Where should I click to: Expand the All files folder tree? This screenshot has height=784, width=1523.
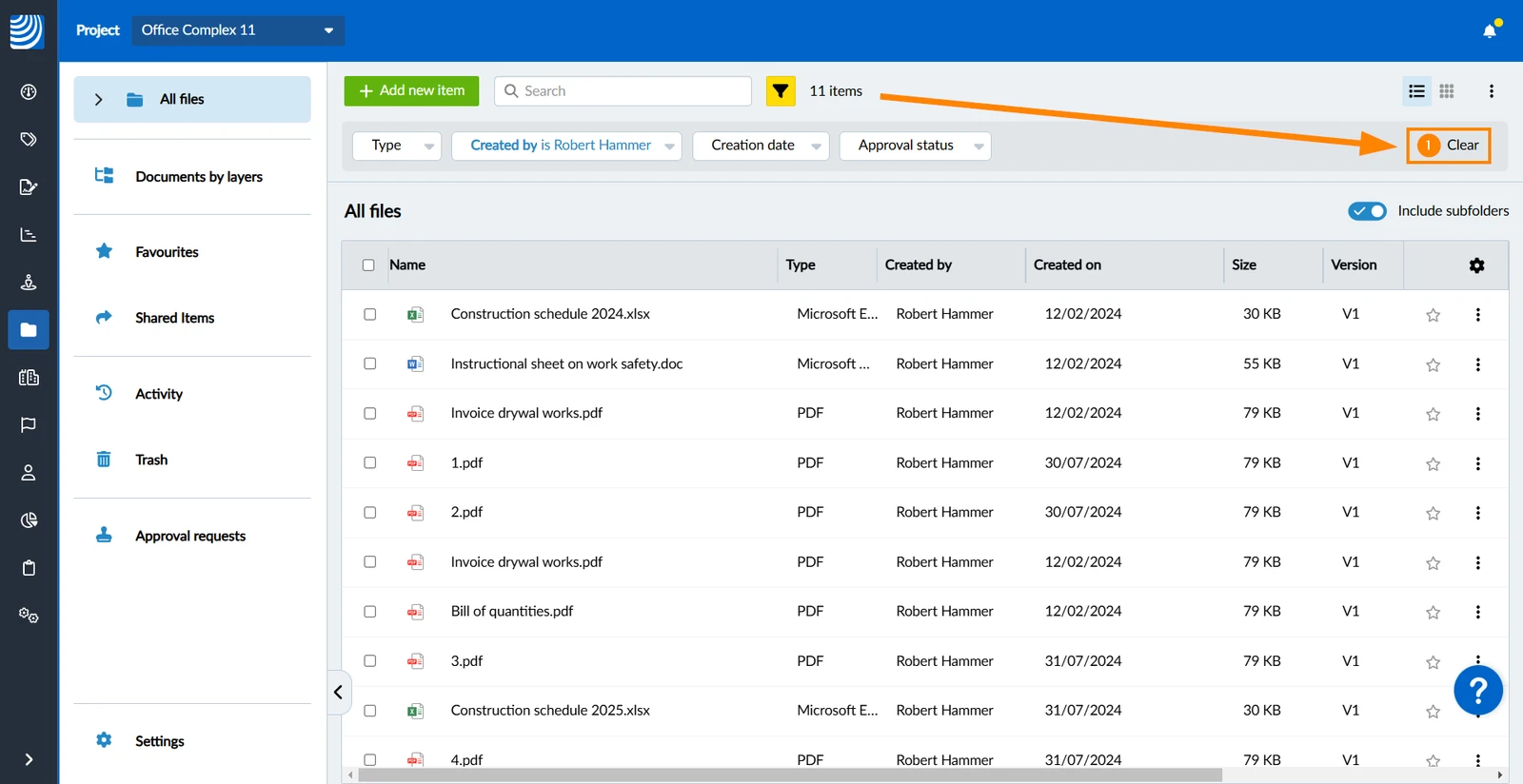coord(98,99)
